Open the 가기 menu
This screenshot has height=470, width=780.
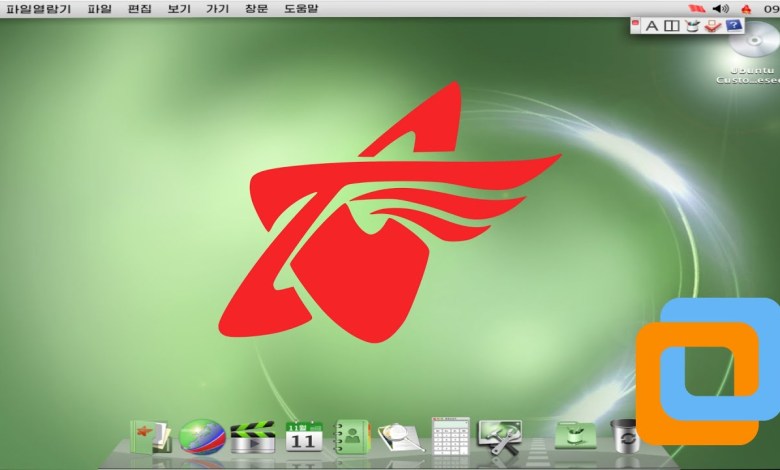pyautogui.click(x=217, y=8)
